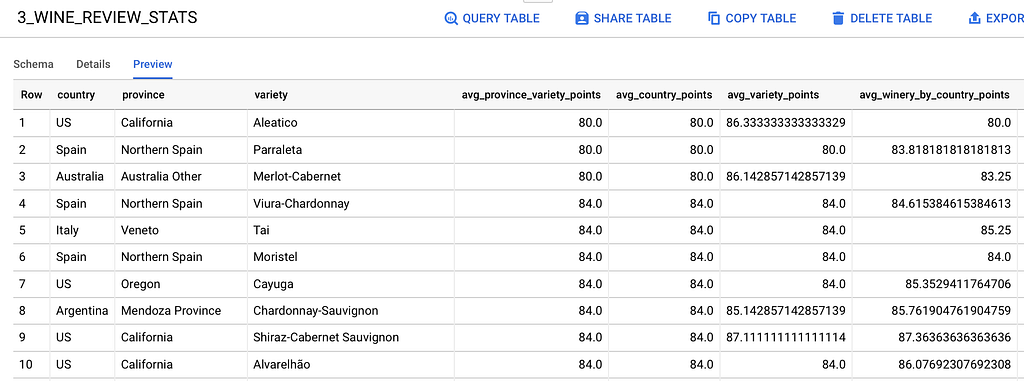Click the Australia country cell
This screenshot has width=1024, height=381.
click(80, 176)
